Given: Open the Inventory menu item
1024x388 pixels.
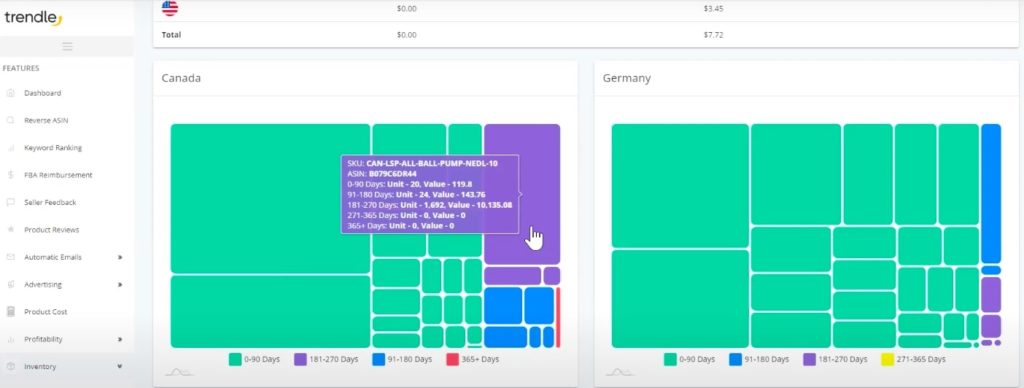Looking at the screenshot, I should pos(40,366).
